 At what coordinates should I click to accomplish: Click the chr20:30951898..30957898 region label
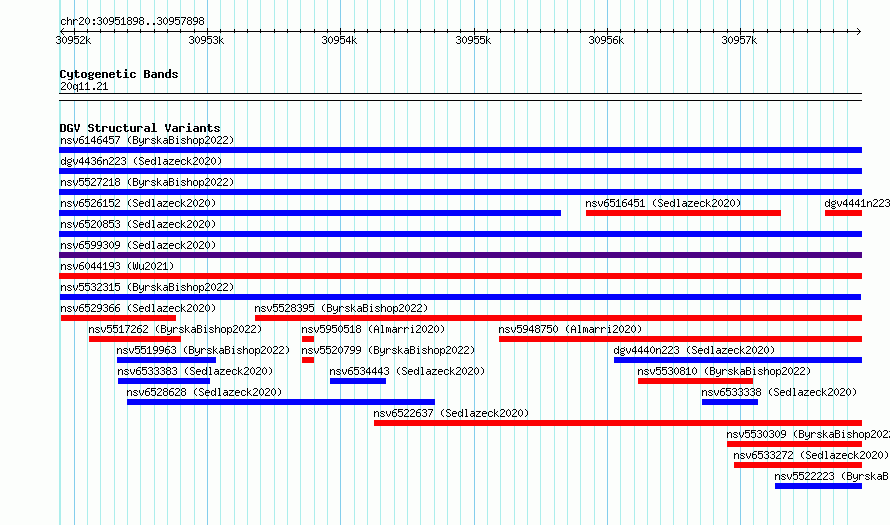coord(132,21)
